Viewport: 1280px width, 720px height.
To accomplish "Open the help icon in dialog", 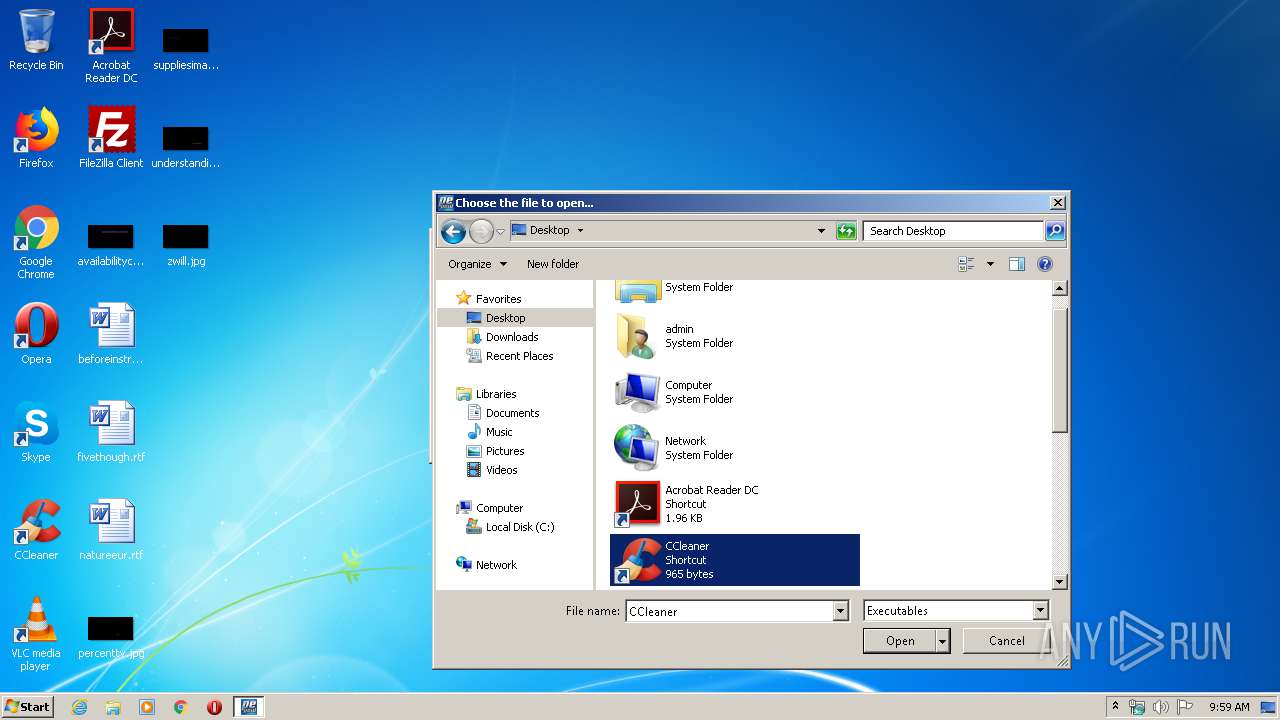I will pos(1045,264).
